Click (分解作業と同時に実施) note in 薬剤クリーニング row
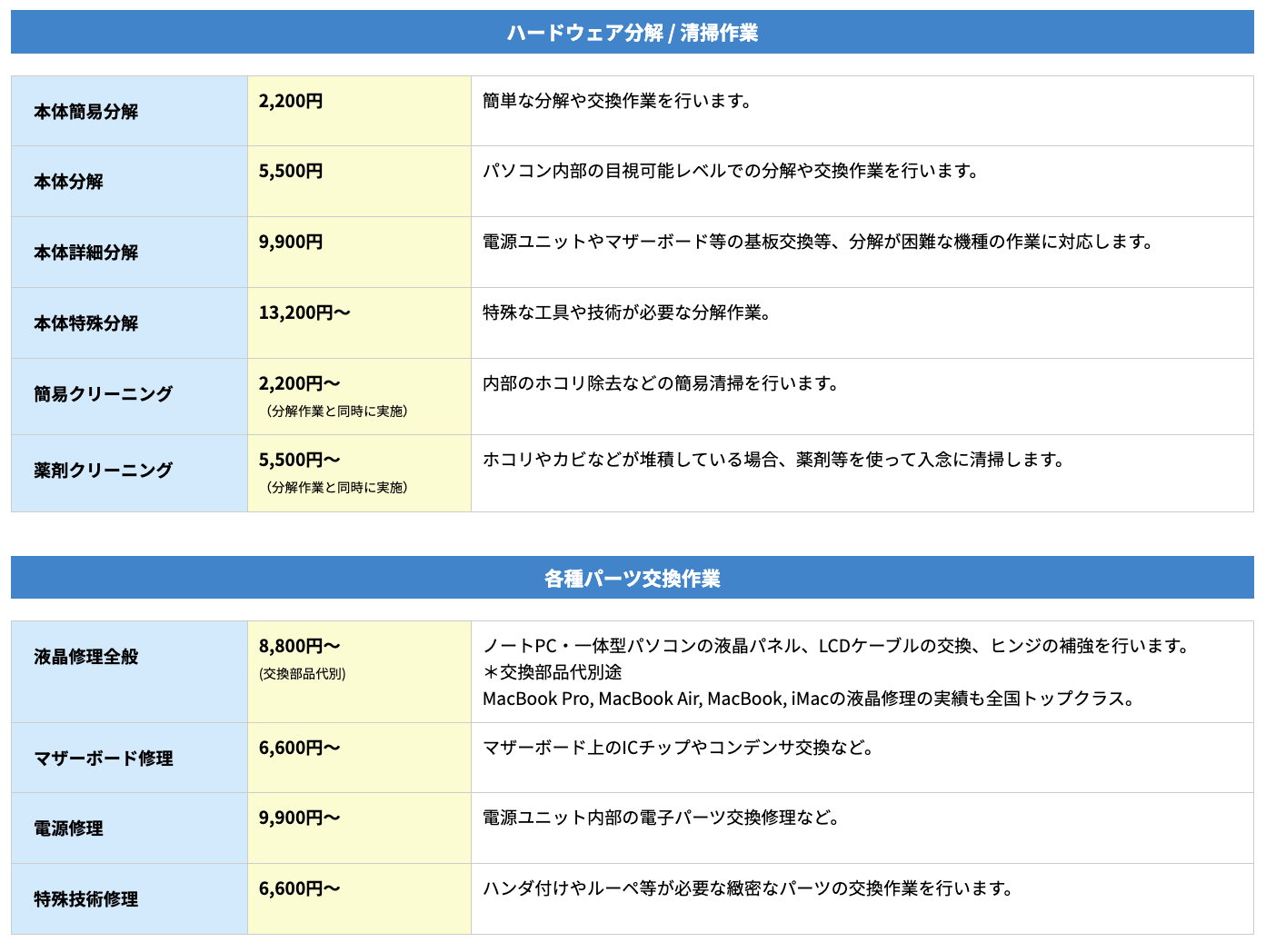Viewport: 1266px width, 952px height. pyautogui.click(x=336, y=488)
